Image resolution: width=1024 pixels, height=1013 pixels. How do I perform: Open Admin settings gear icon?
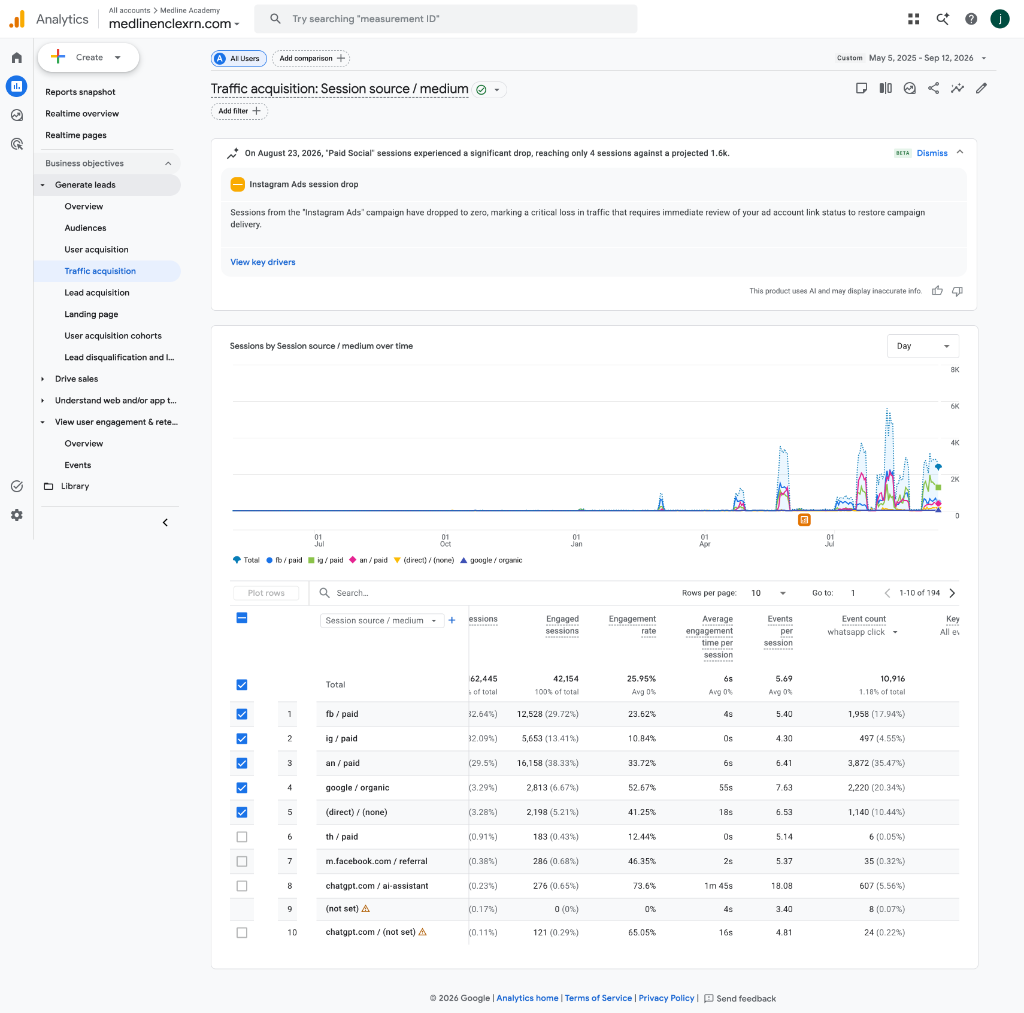pyautogui.click(x=17, y=515)
